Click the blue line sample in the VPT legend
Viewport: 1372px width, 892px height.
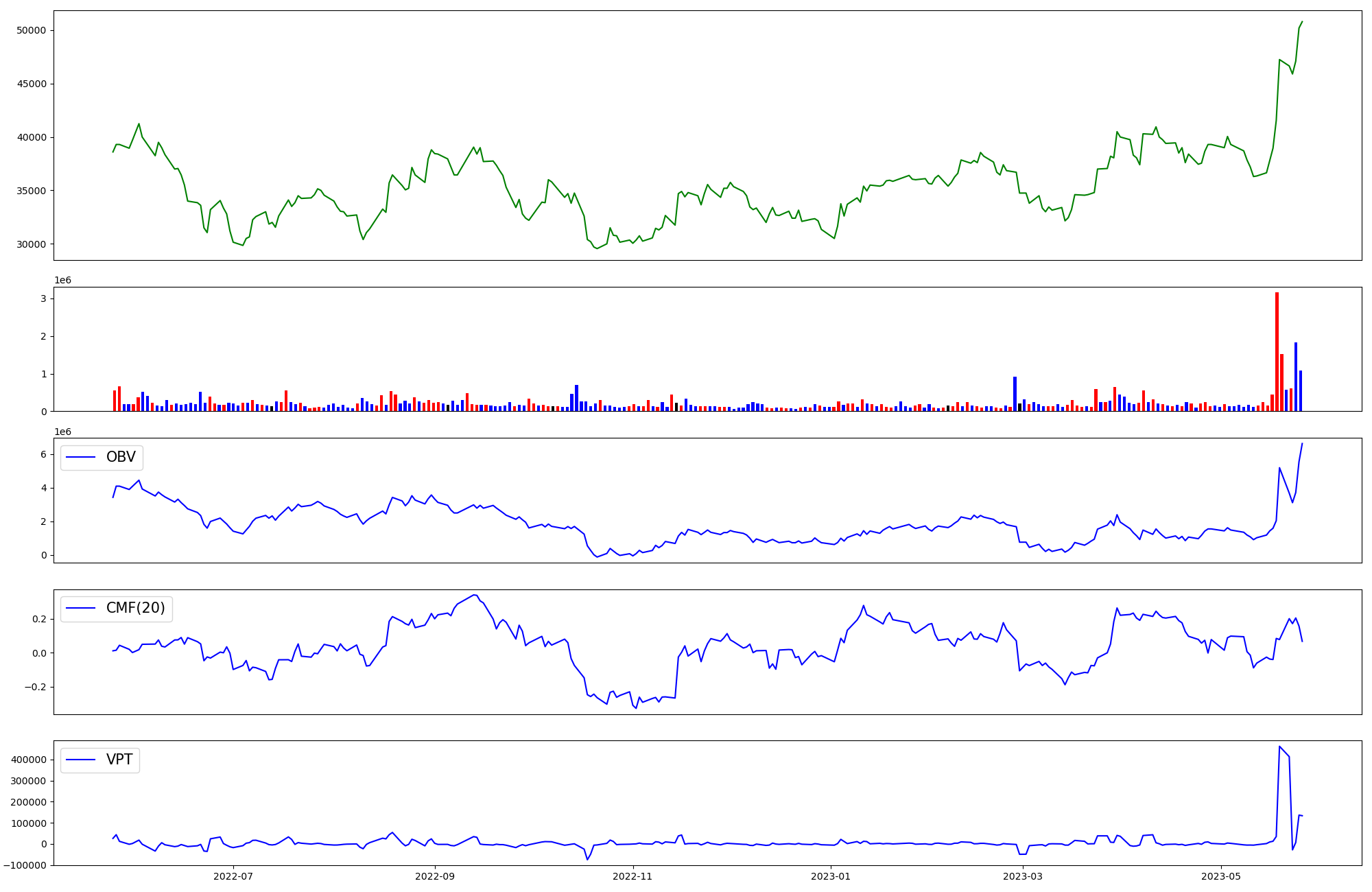point(80,760)
